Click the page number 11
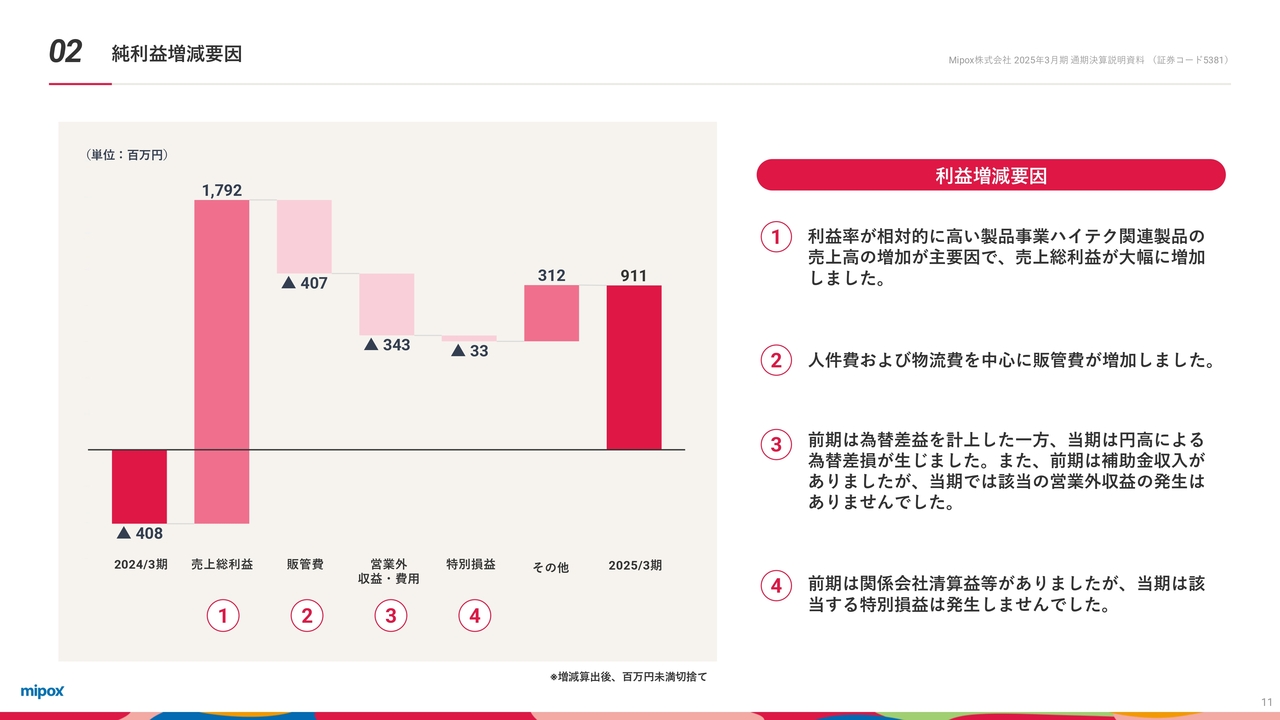The width and height of the screenshot is (1280, 720). (x=1266, y=701)
